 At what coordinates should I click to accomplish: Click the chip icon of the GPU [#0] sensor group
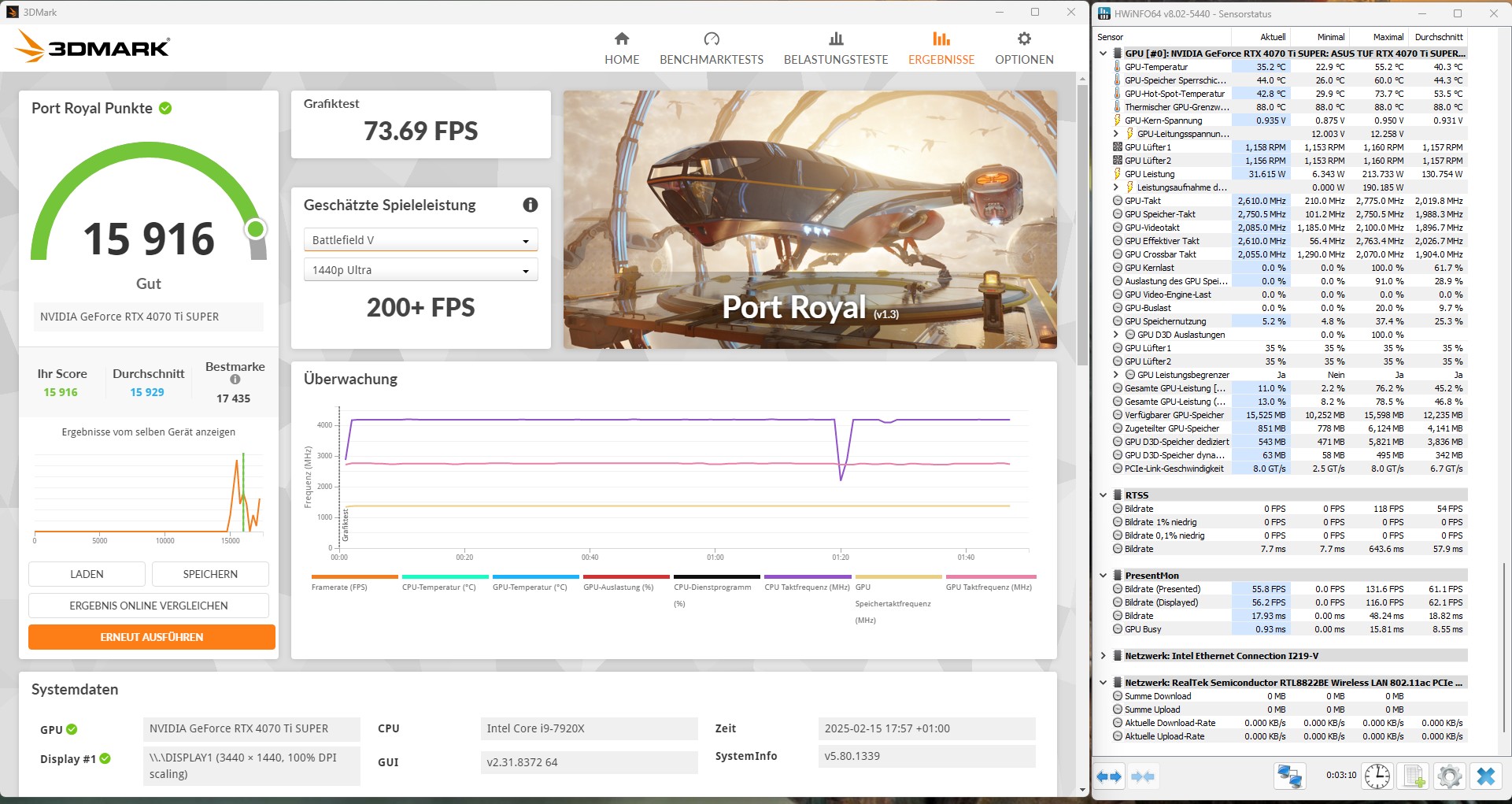coord(1117,54)
